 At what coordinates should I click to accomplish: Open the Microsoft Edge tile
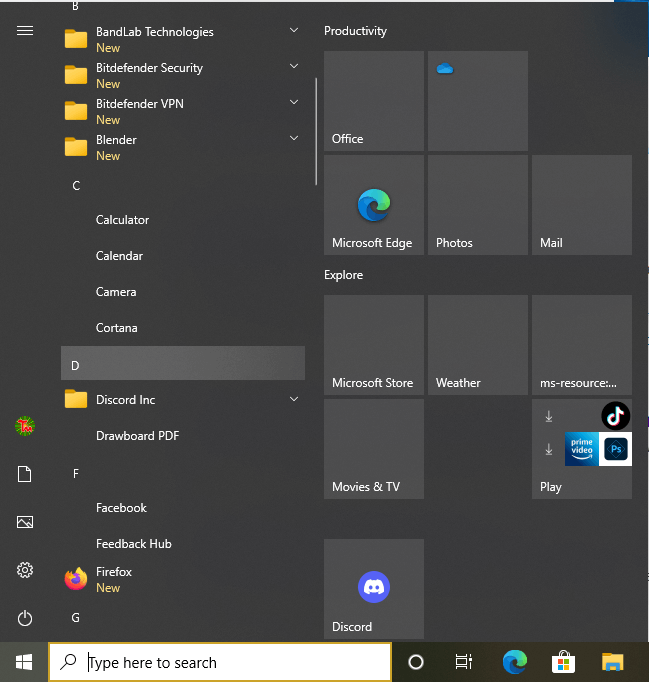click(x=374, y=205)
